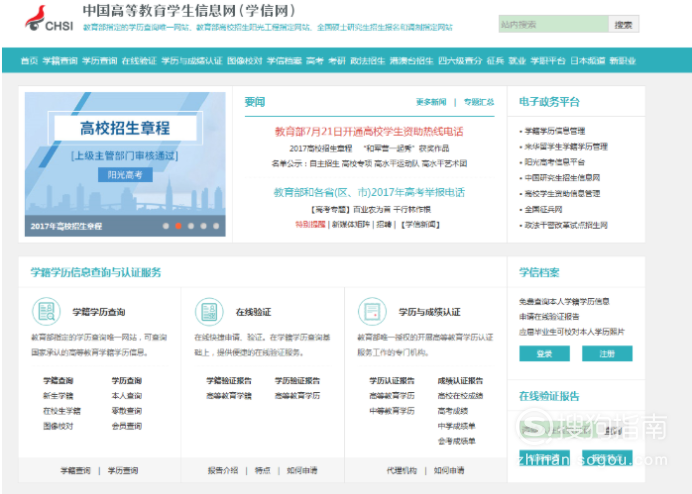Viewport: 692px width, 494px height.
Task: Open 学历与成绩认证 in the navigation bar
Action: tap(192, 61)
